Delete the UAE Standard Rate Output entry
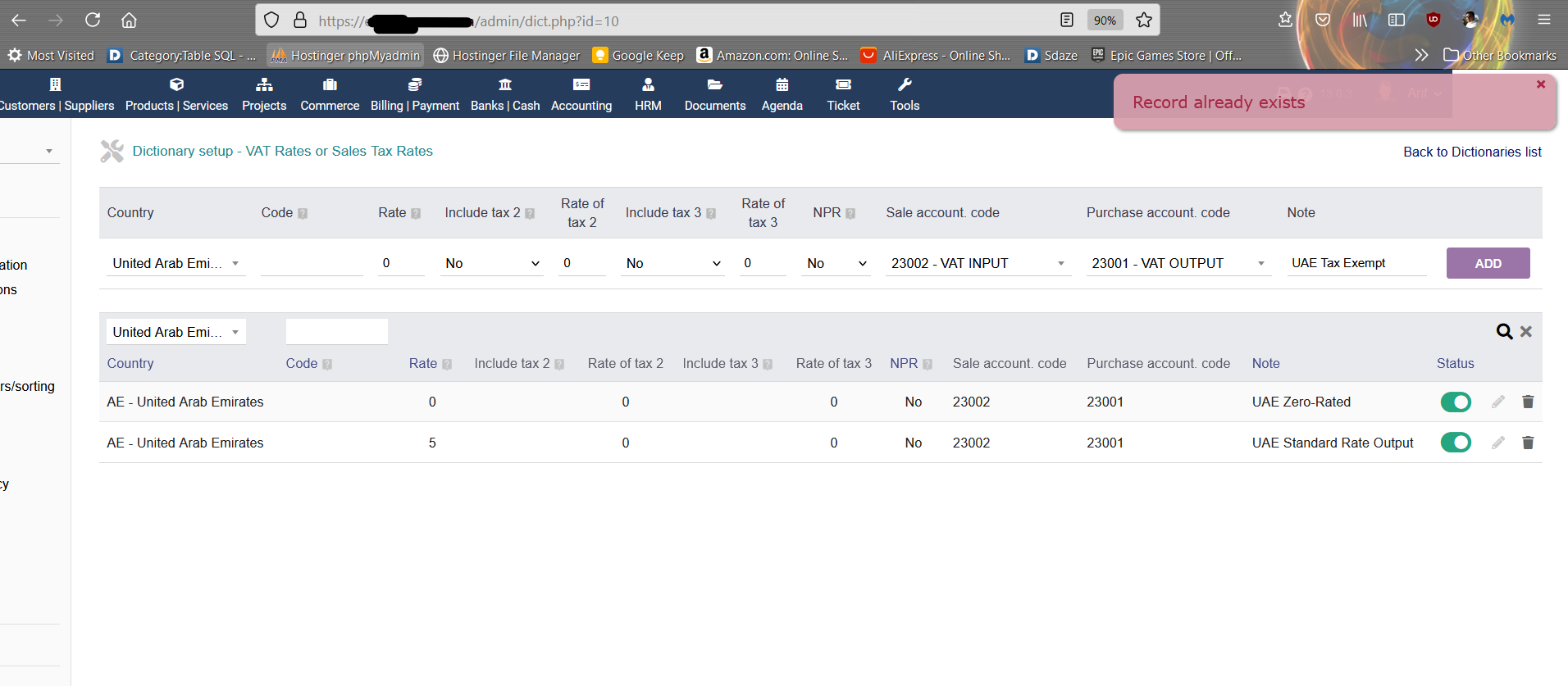Viewport: 1568px width, 686px height. point(1528,443)
